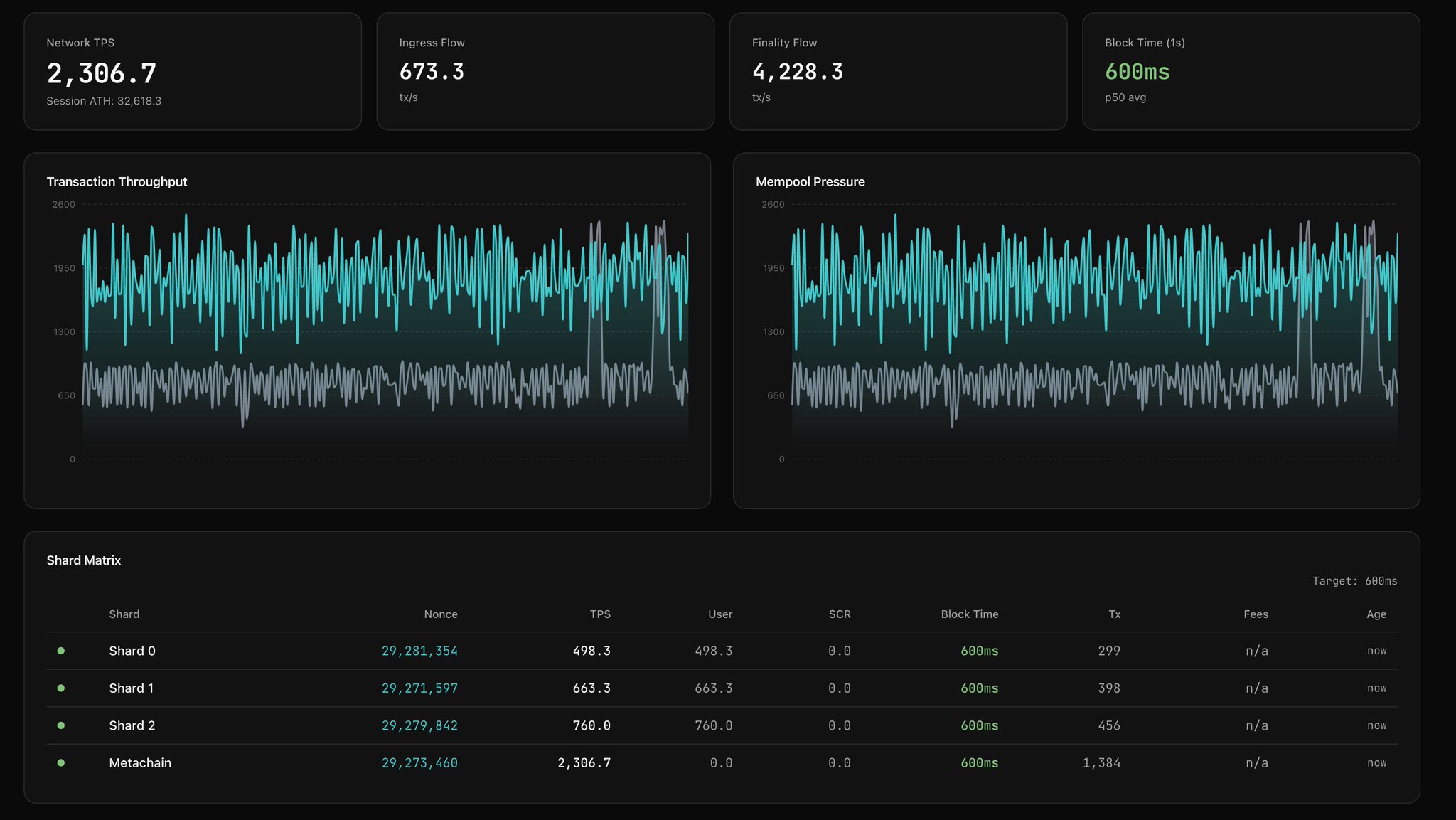The image size is (1456, 820).
Task: Open the Shard 1 nonce 29,271,597
Action: (x=419, y=688)
